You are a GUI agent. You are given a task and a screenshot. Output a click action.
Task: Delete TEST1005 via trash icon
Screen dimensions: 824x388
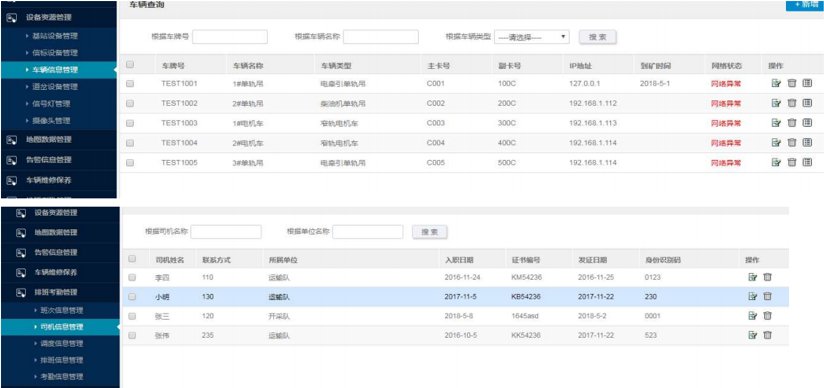point(792,162)
